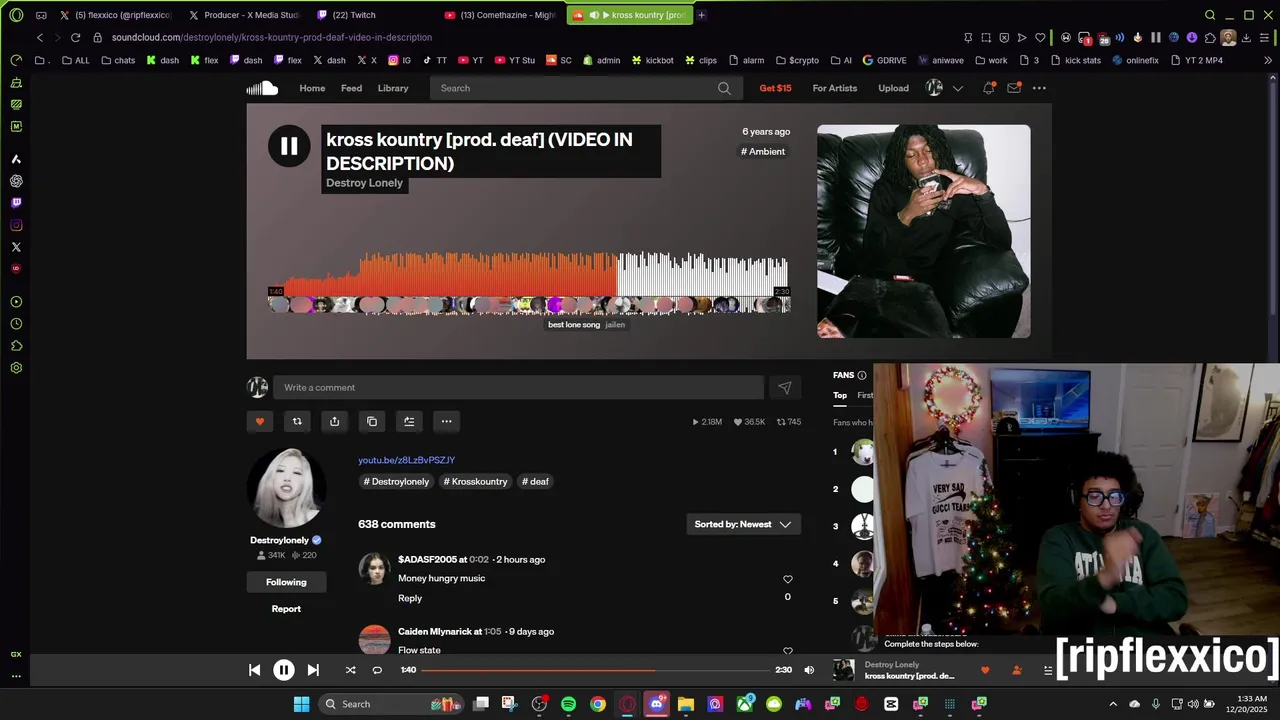The height and width of the screenshot is (720, 1280).
Task: Like the track with the heart button under comments
Action: coord(260,422)
